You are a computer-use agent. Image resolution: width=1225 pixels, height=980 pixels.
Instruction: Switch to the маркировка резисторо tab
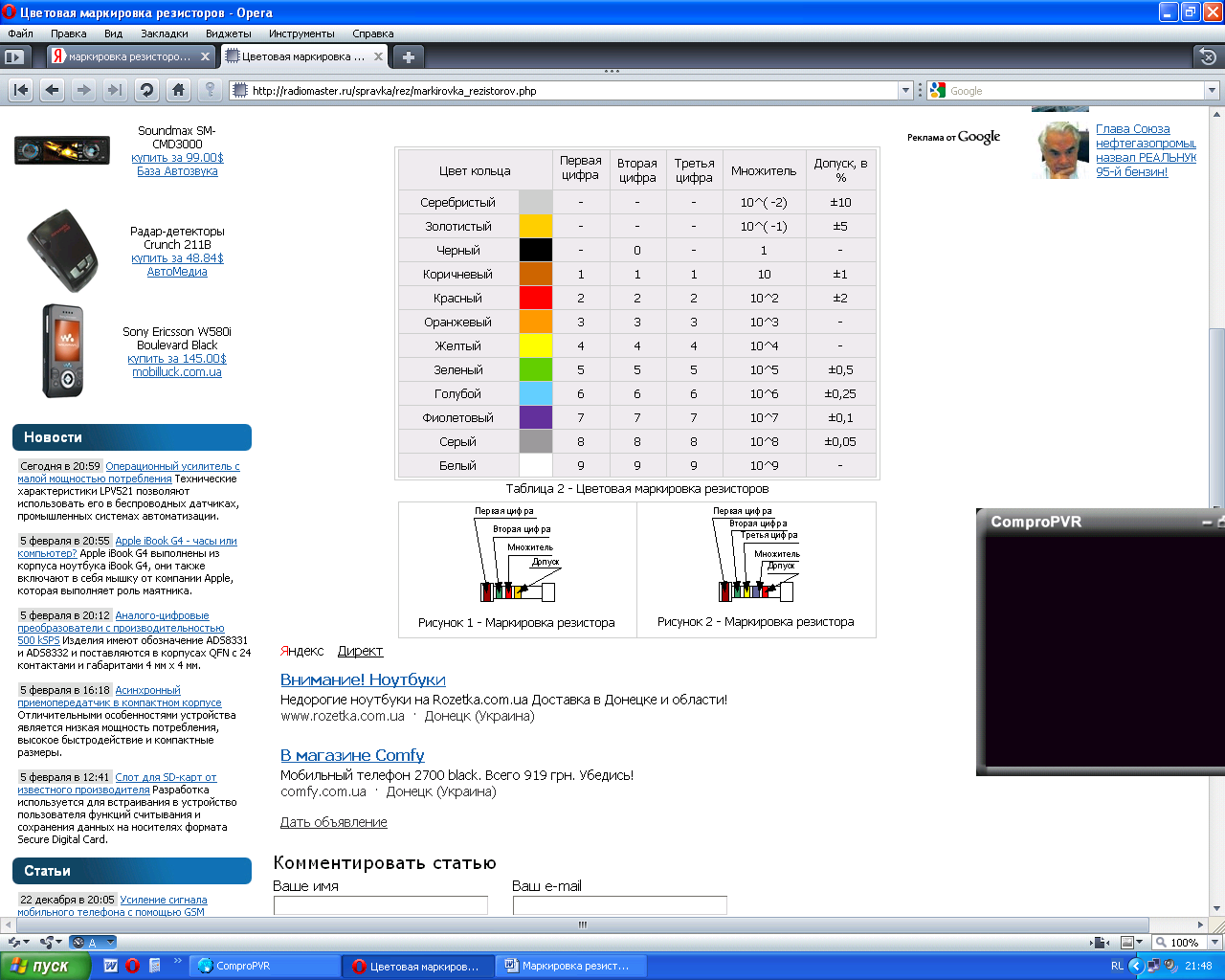pos(132,56)
